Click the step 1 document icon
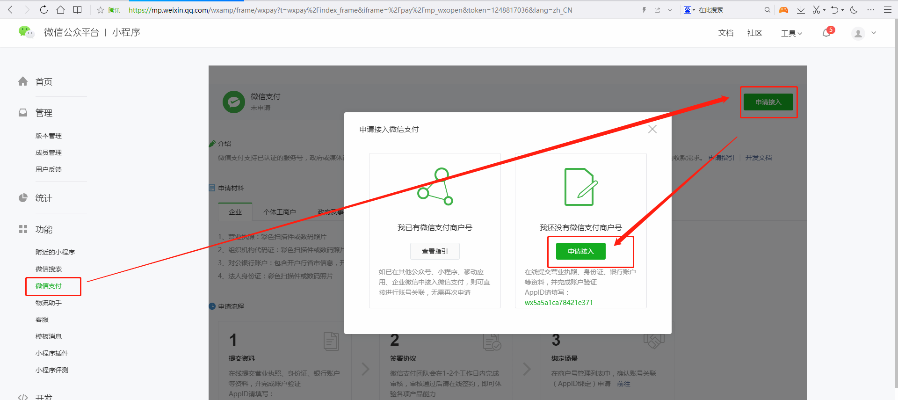This screenshot has width=898, height=400. 331,341
